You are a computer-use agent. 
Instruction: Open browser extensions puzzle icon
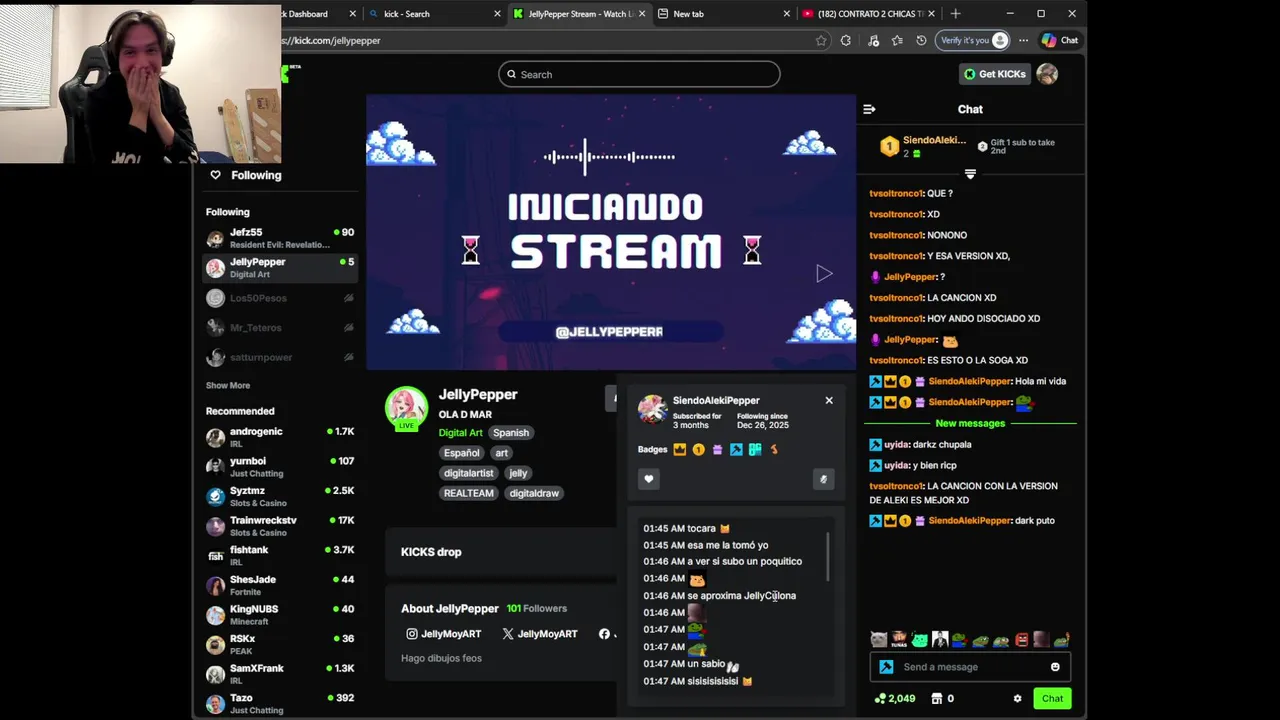(x=846, y=41)
